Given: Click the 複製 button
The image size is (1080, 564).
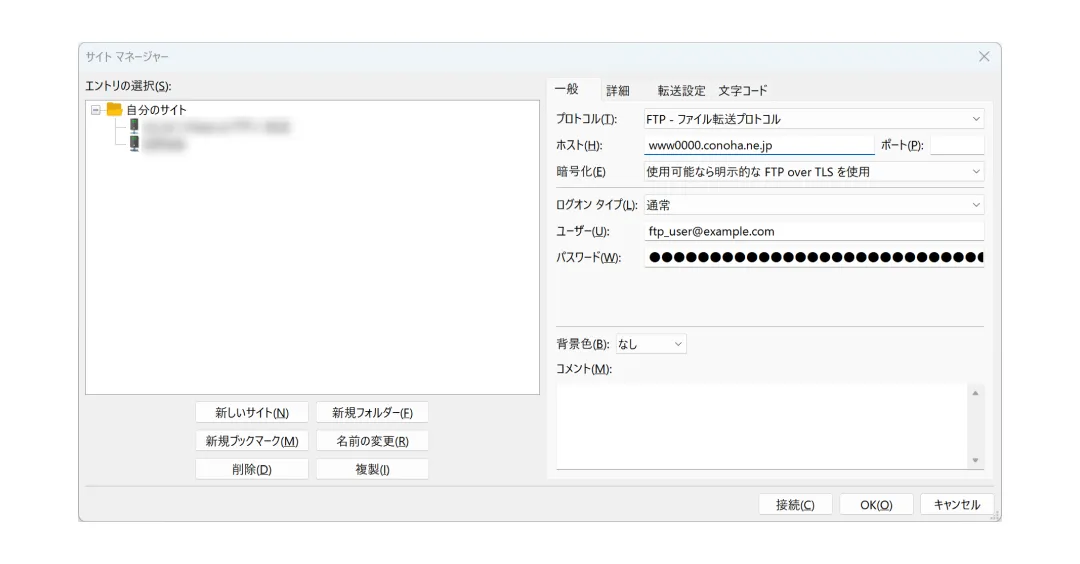Looking at the screenshot, I should click(373, 469).
